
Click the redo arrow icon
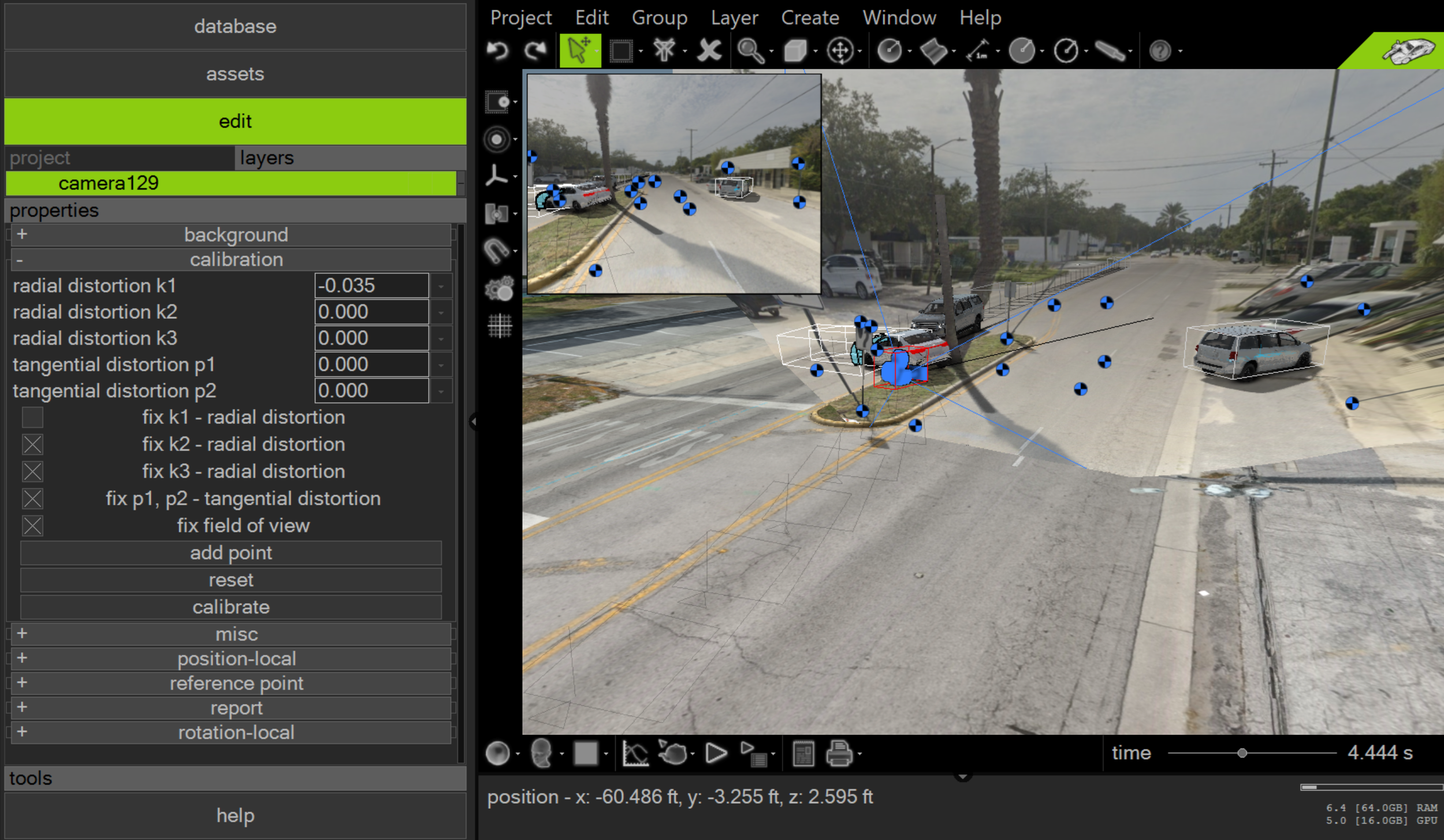click(535, 51)
